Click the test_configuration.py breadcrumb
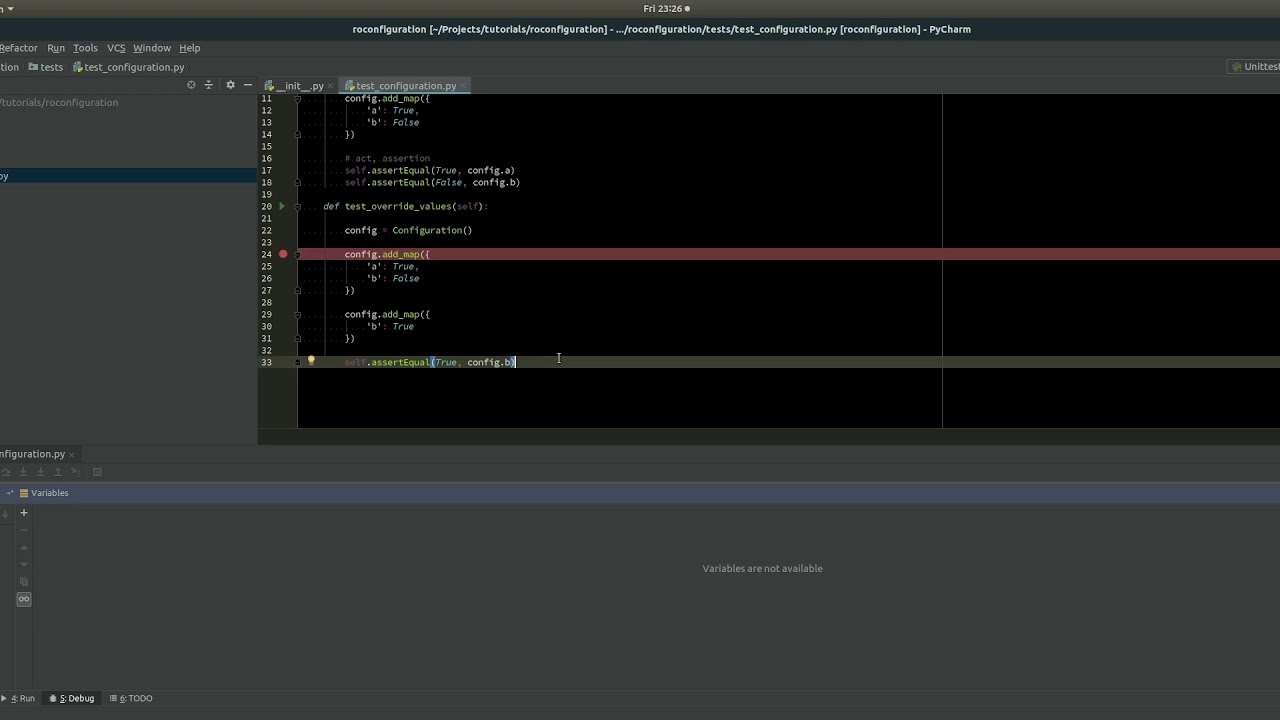1280x720 pixels. (129, 67)
